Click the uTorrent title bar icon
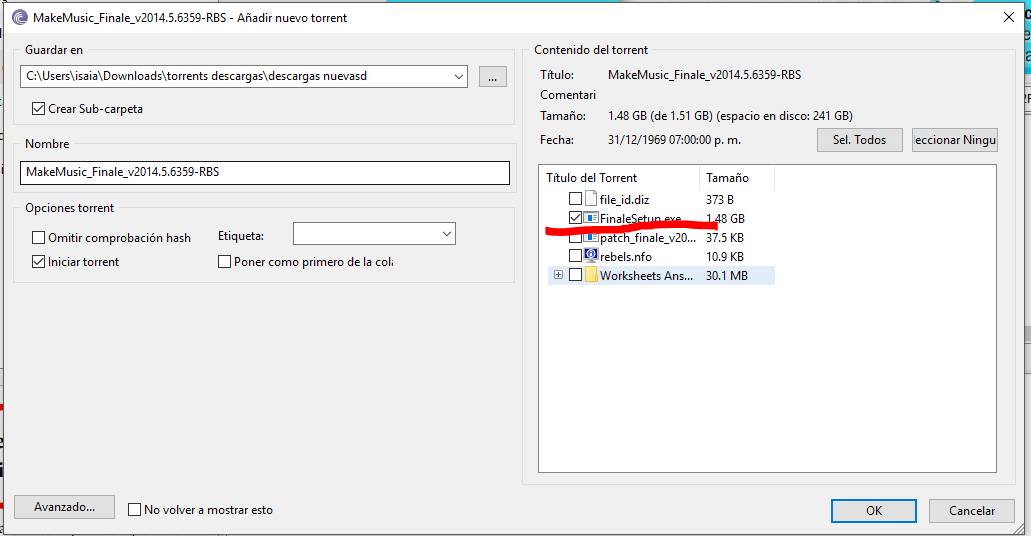The width and height of the screenshot is (1031, 536). pyautogui.click(x=20, y=18)
